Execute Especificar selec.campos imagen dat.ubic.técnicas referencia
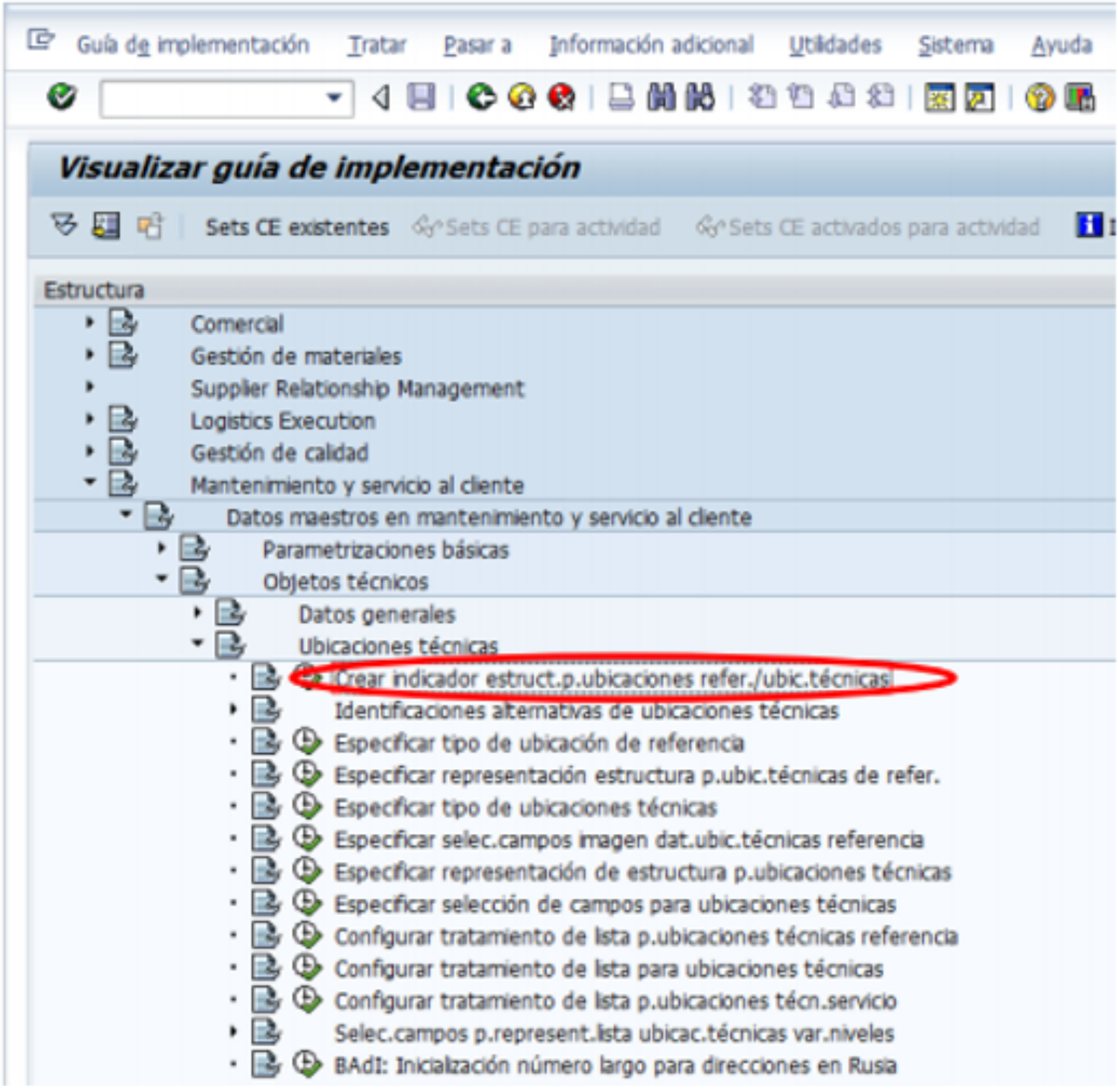This screenshot has width=1118, height=1092. (x=307, y=838)
